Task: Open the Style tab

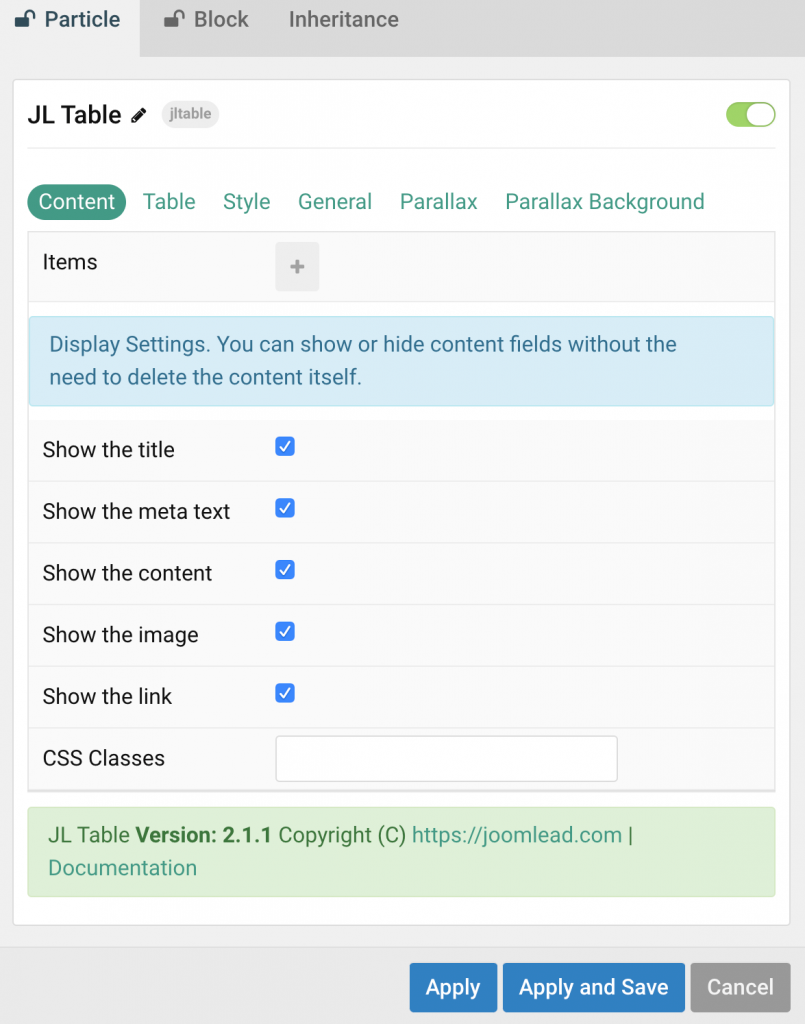Action: pos(246,201)
